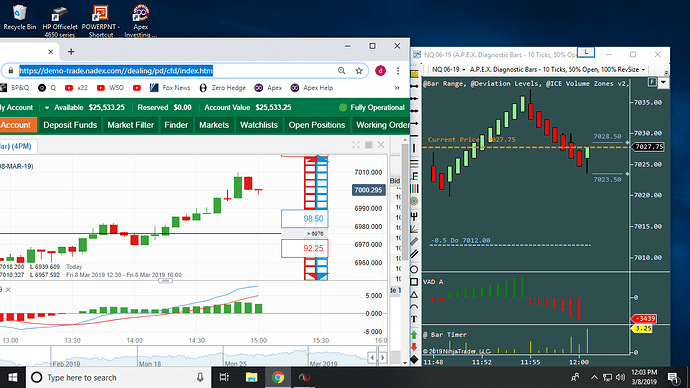Select the ellipse drawing tool
This screenshot has height=388, width=690.
[x=414, y=269]
